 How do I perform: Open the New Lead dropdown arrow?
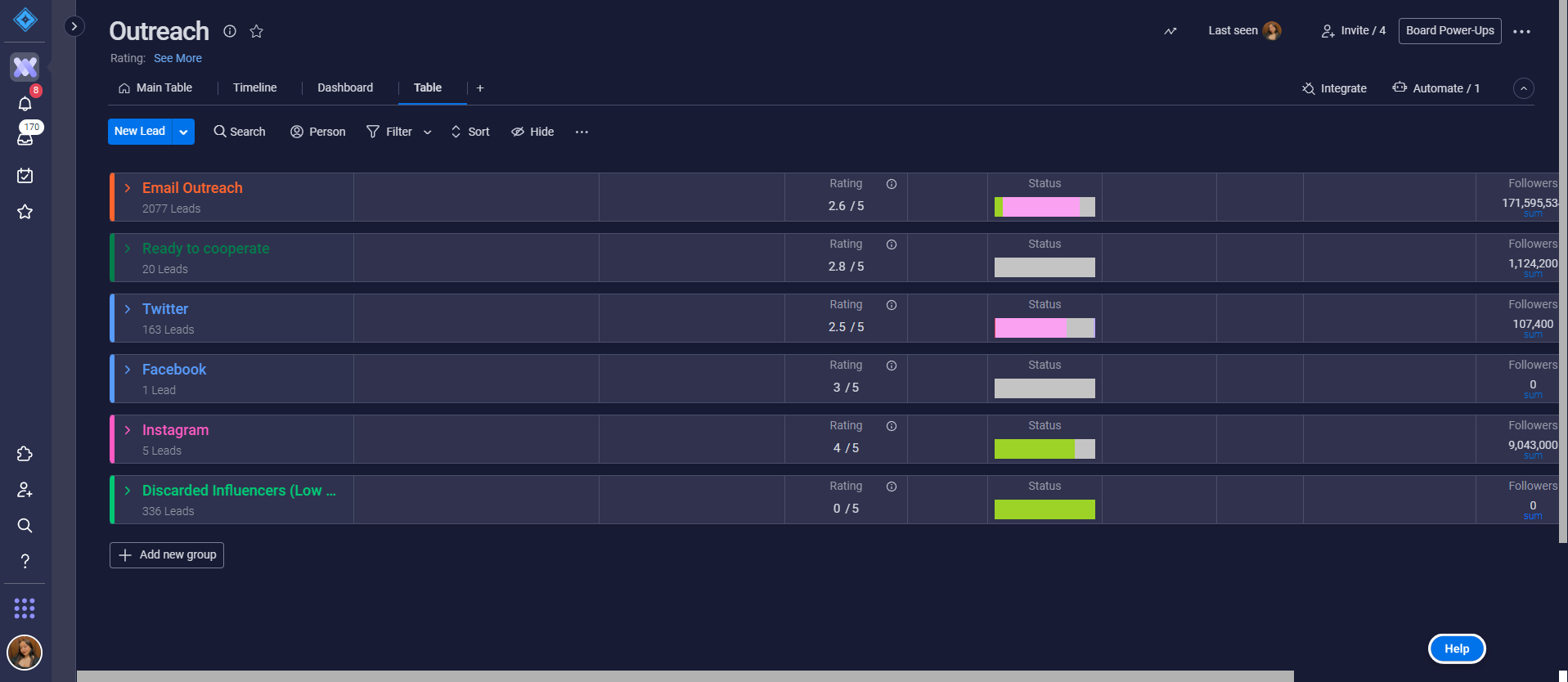pyautogui.click(x=183, y=132)
